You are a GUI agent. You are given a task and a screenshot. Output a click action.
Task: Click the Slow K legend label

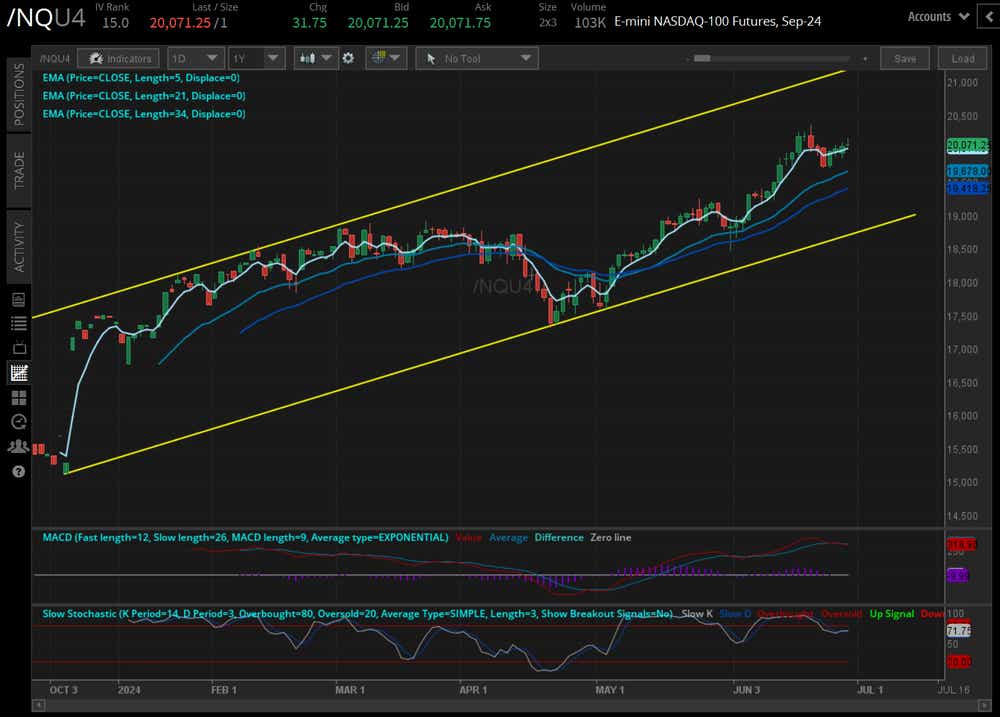(x=697, y=614)
